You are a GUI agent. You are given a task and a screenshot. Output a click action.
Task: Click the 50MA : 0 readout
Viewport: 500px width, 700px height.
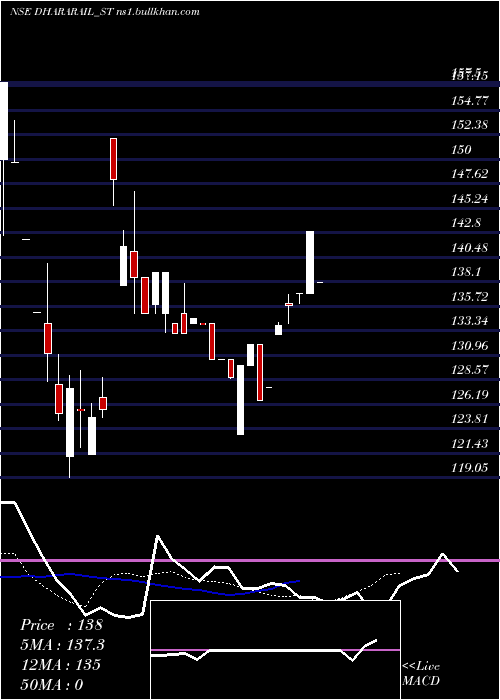pyautogui.click(x=52, y=684)
